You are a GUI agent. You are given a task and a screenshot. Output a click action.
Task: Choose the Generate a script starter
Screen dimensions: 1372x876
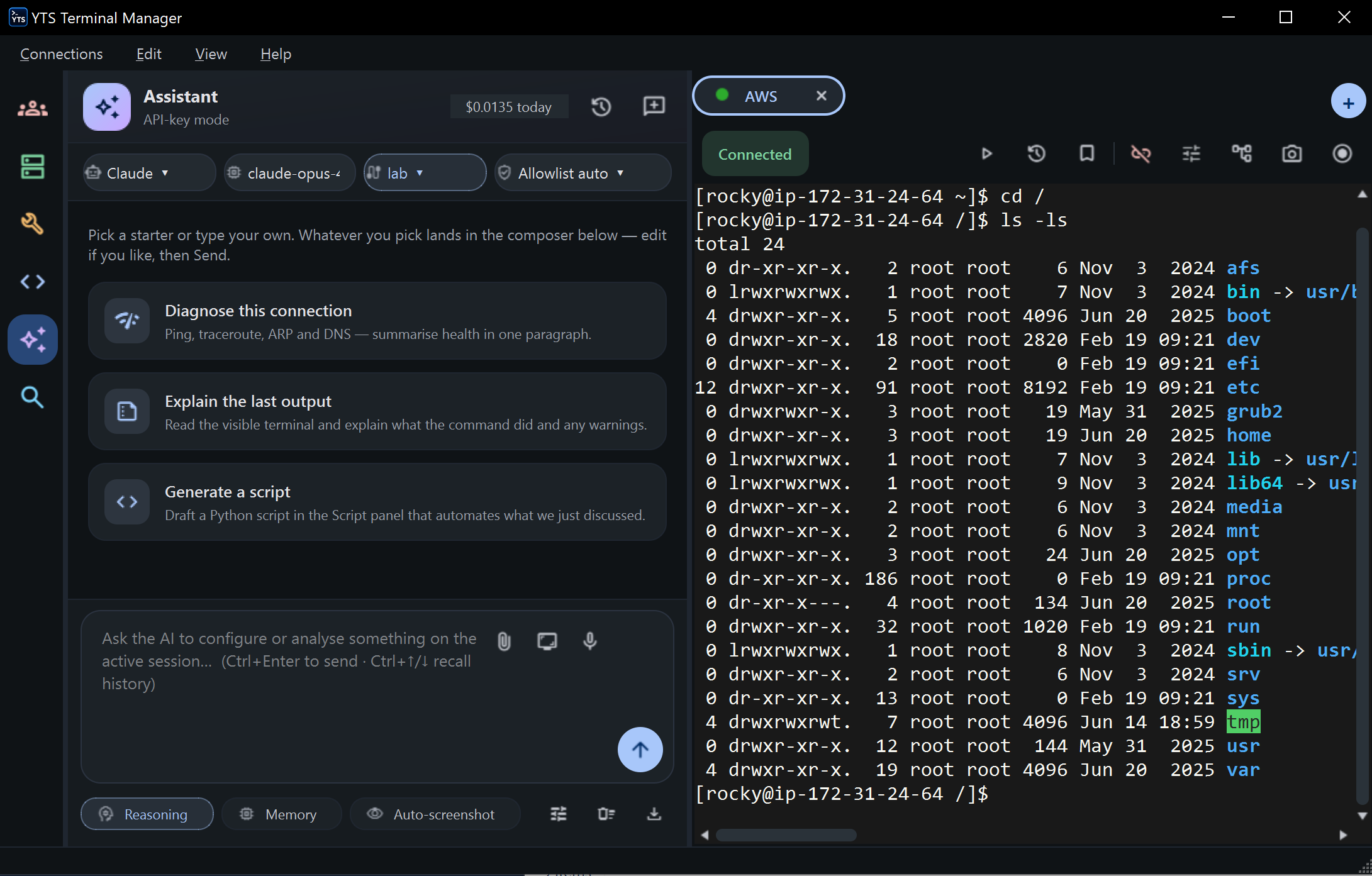(377, 502)
